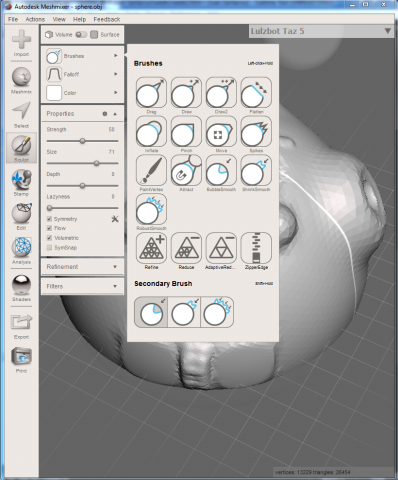Screen dimensions: 398x480
Task: Click the Lazyness slider handle
Action: click(49, 208)
